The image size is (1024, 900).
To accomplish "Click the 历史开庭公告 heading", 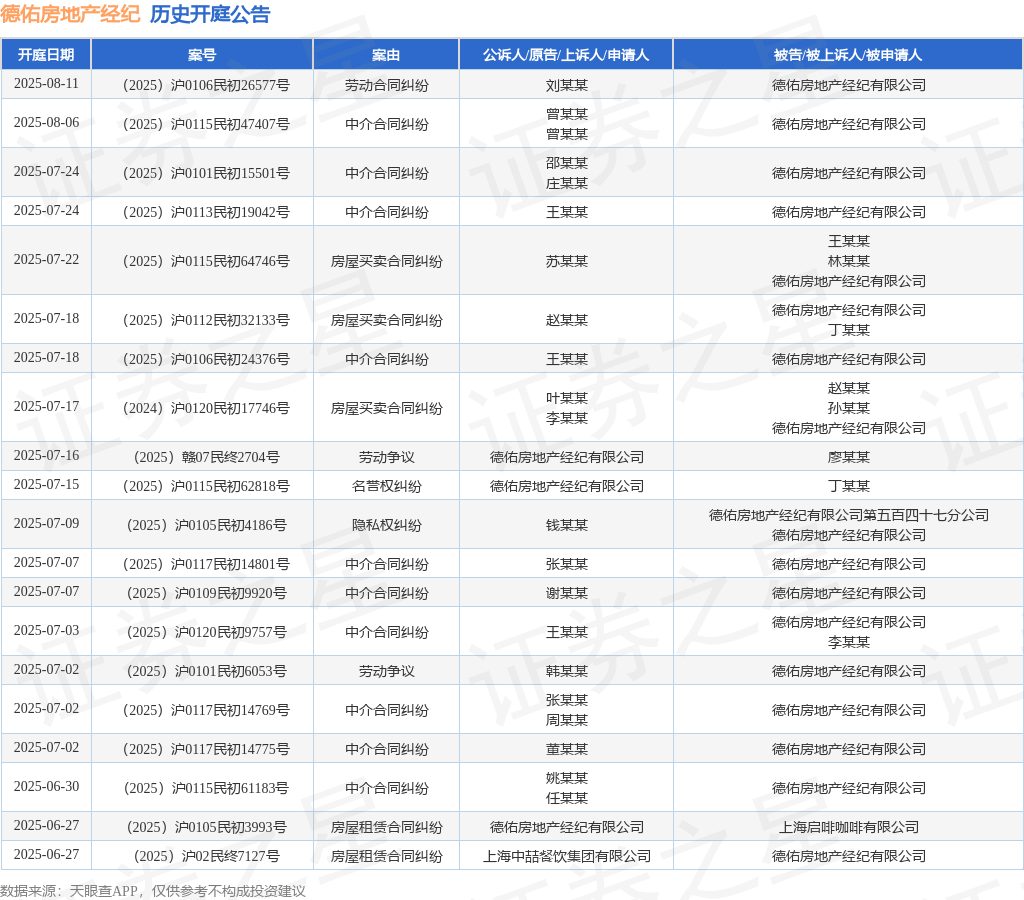I will point(210,14).
